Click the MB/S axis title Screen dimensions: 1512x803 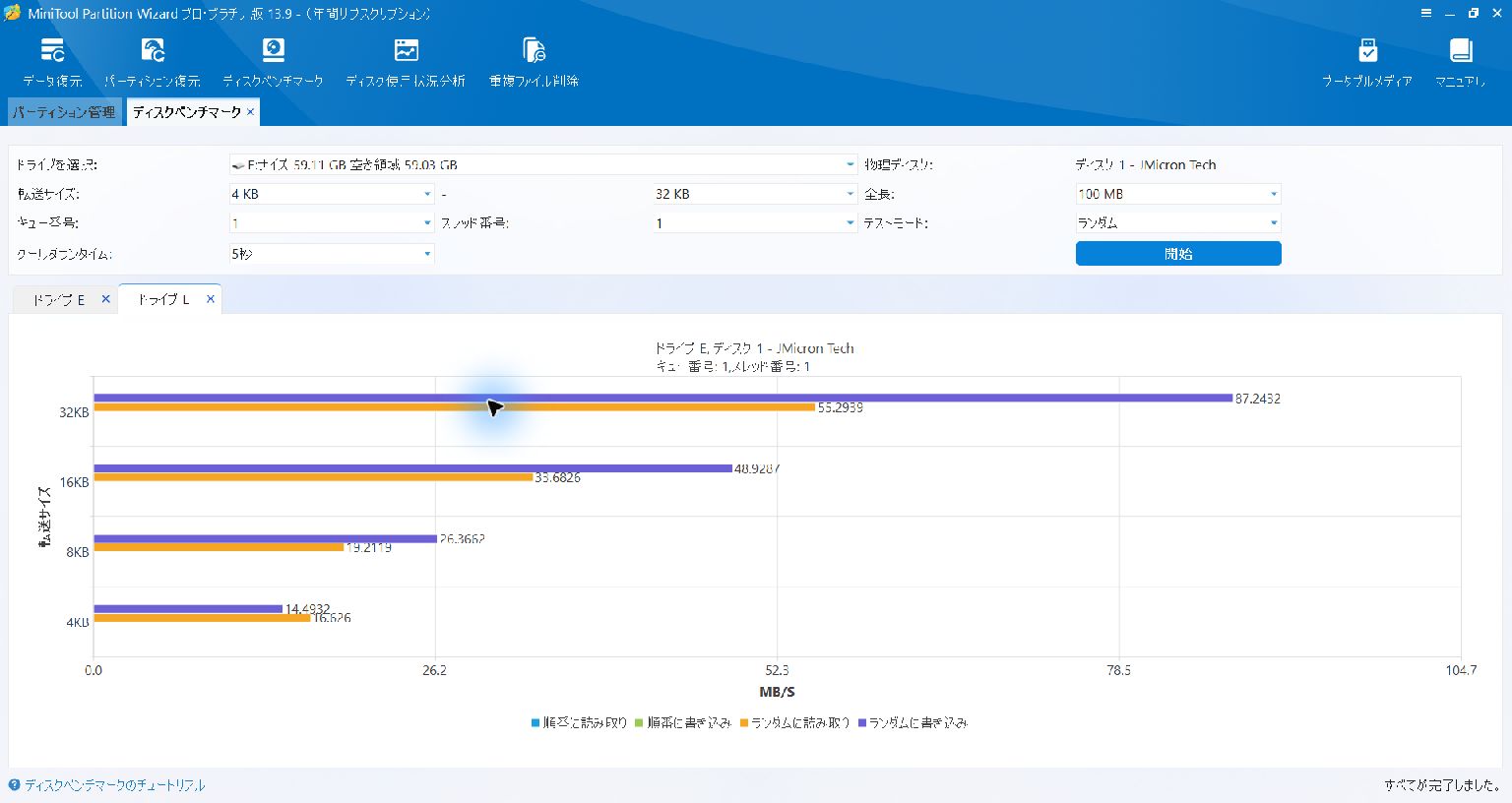click(x=777, y=693)
